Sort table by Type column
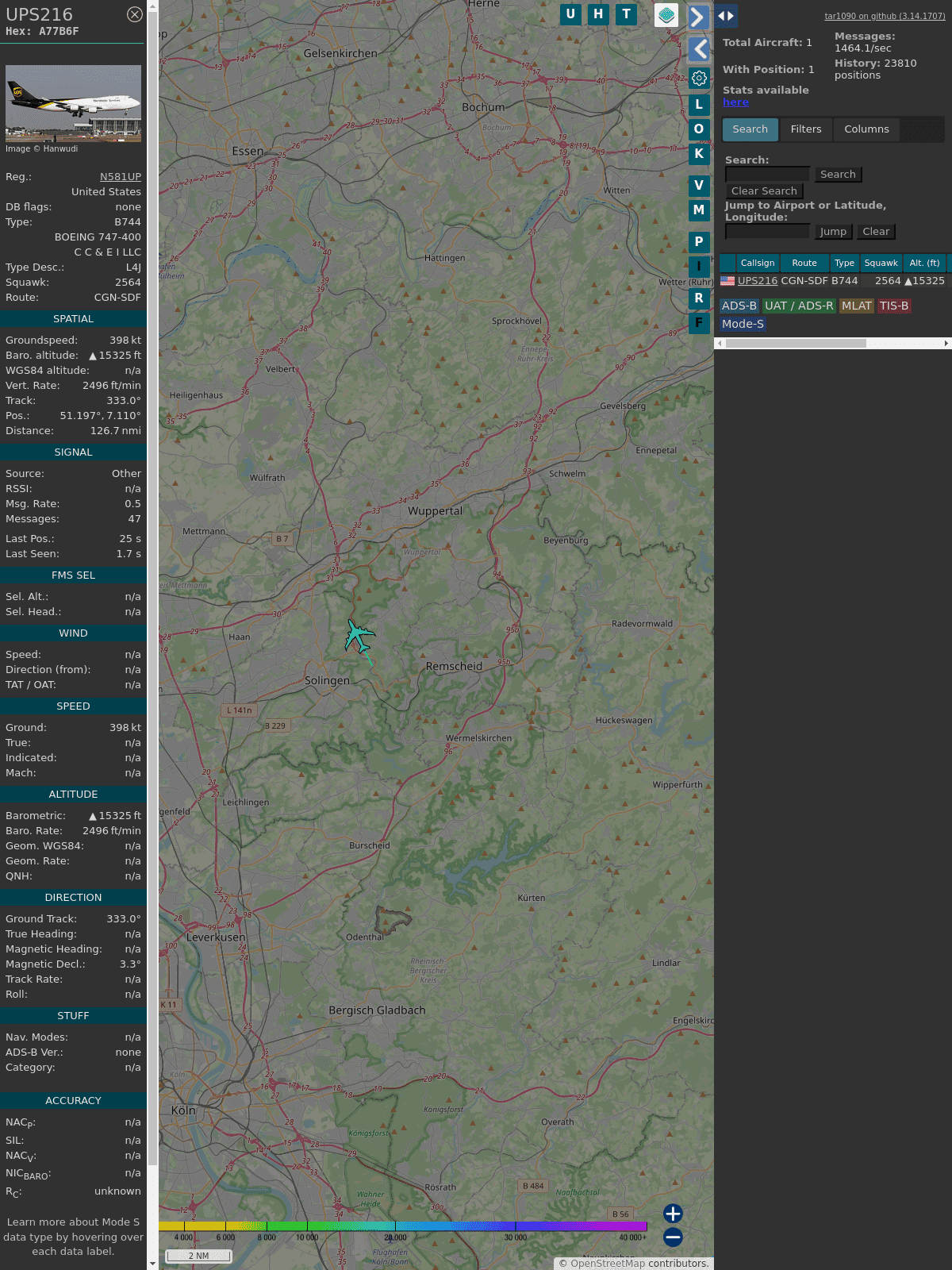Viewport: 952px width, 1270px height. (x=845, y=264)
